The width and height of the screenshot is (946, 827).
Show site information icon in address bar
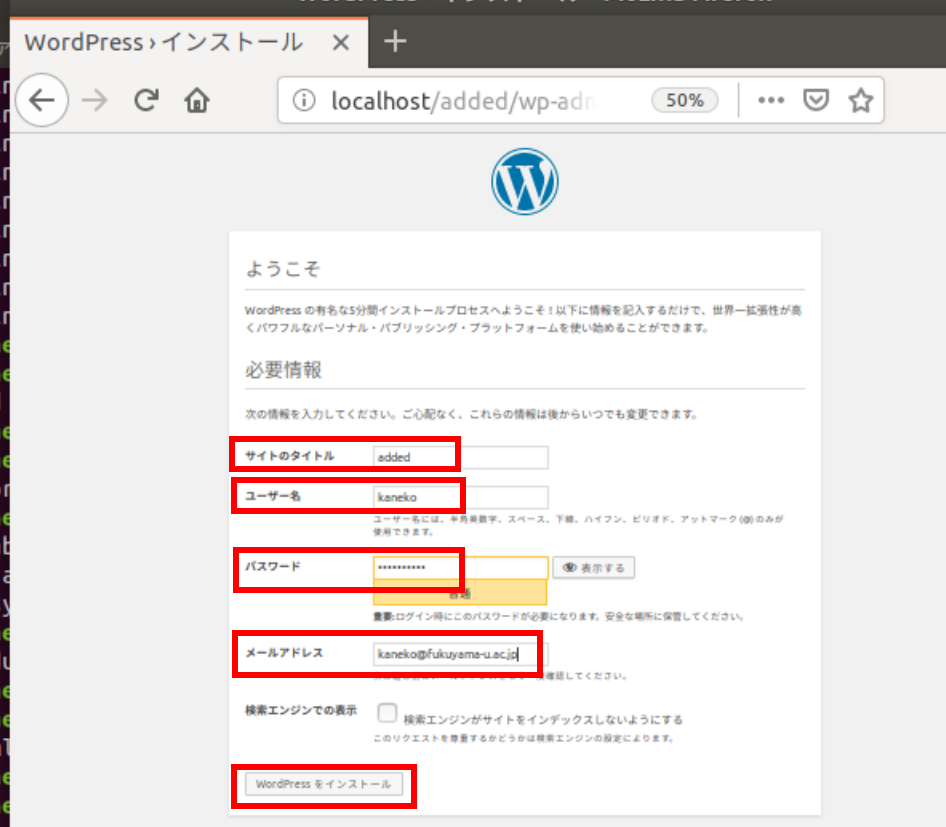tap(304, 100)
